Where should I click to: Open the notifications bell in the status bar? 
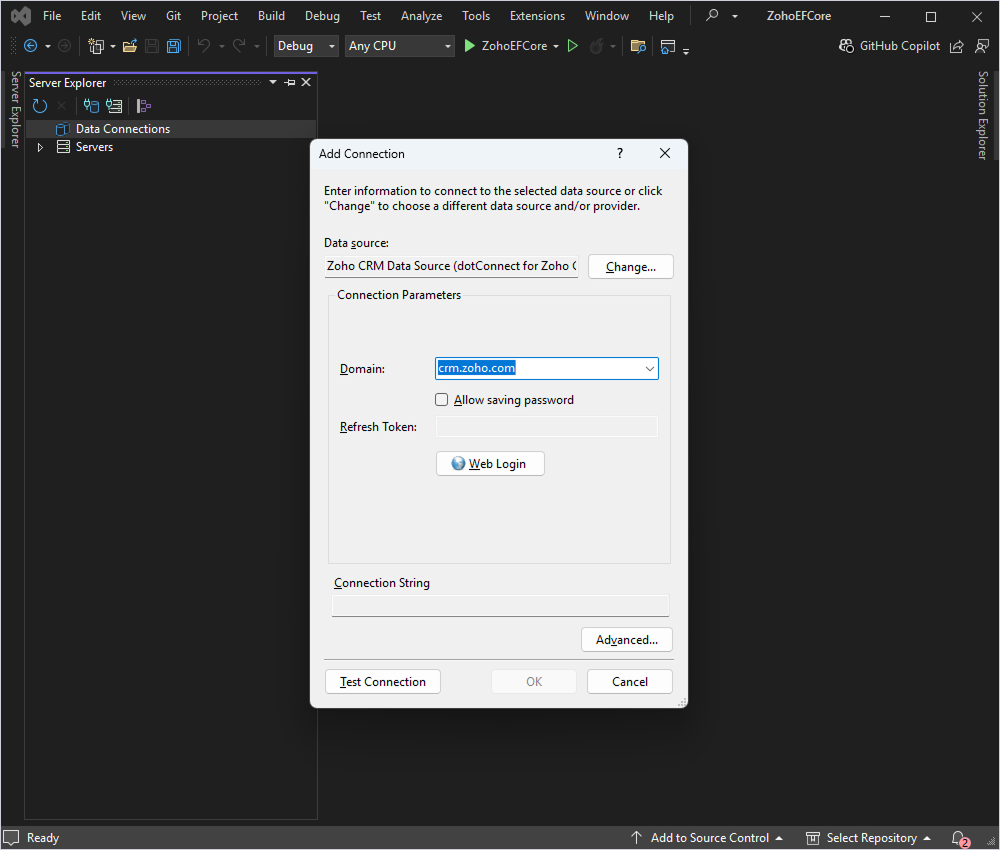coord(959,838)
